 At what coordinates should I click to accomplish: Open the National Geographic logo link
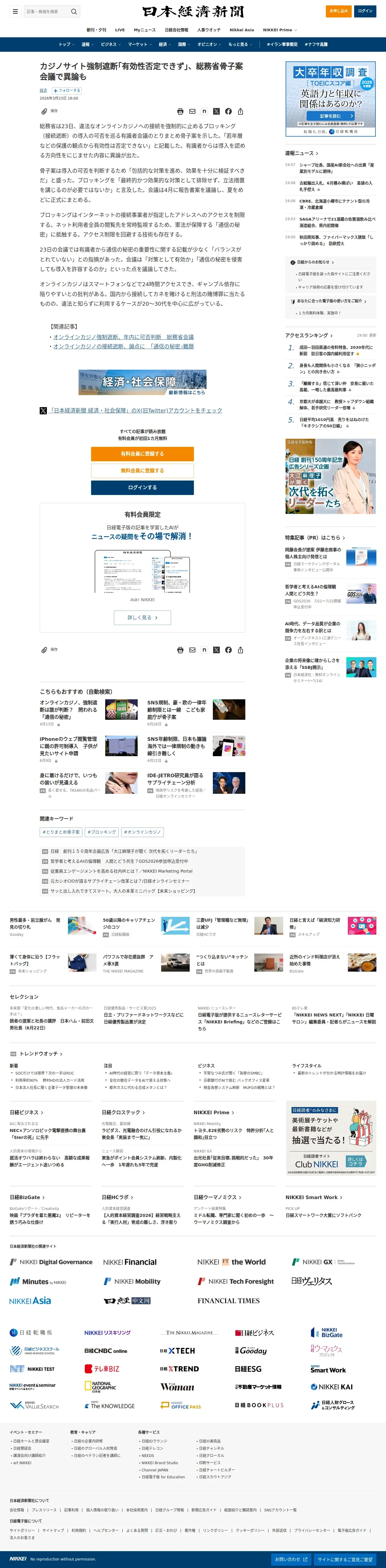tap(100, 1387)
